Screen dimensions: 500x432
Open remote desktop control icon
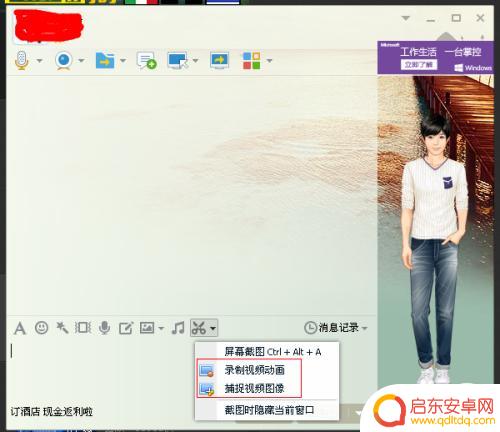[178, 61]
